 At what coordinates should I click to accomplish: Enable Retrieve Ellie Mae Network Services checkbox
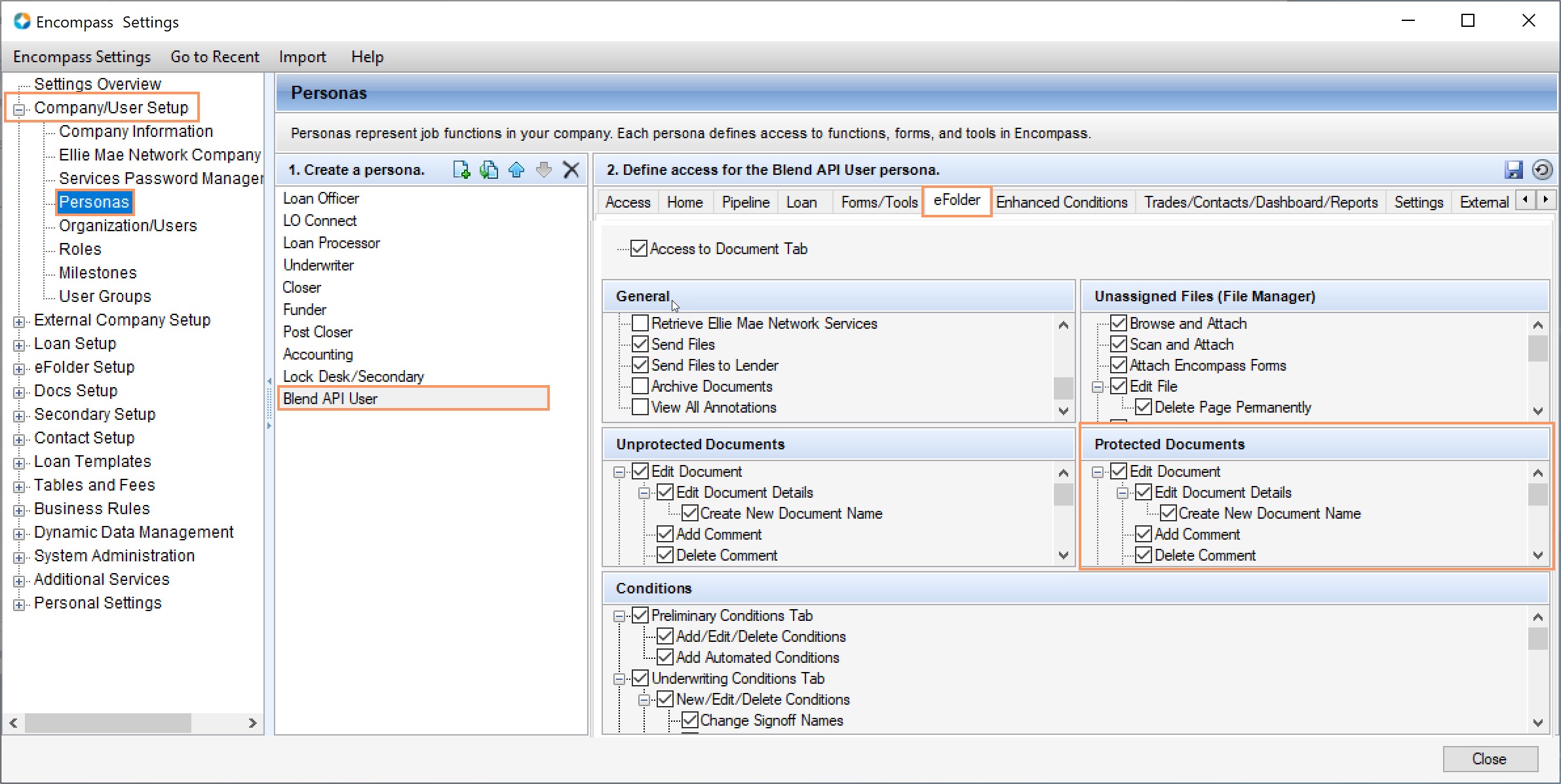(640, 323)
